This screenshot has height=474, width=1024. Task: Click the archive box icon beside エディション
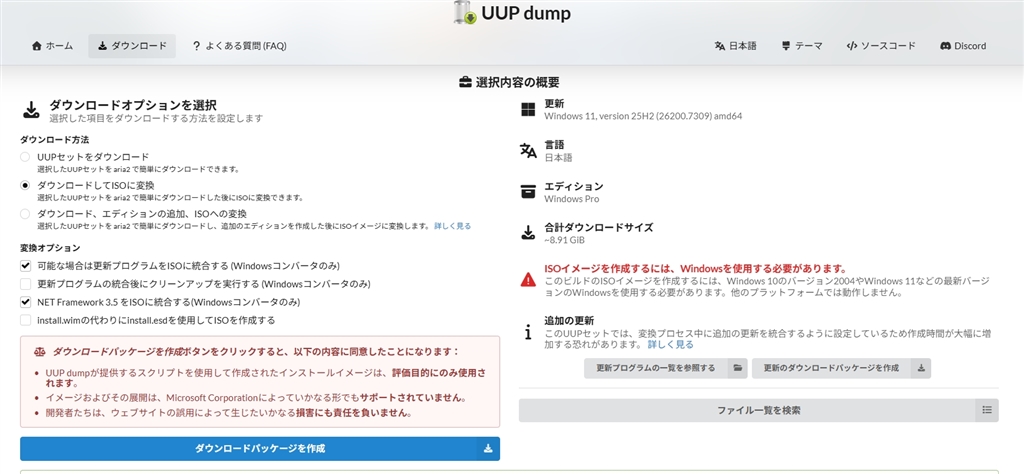coord(528,192)
